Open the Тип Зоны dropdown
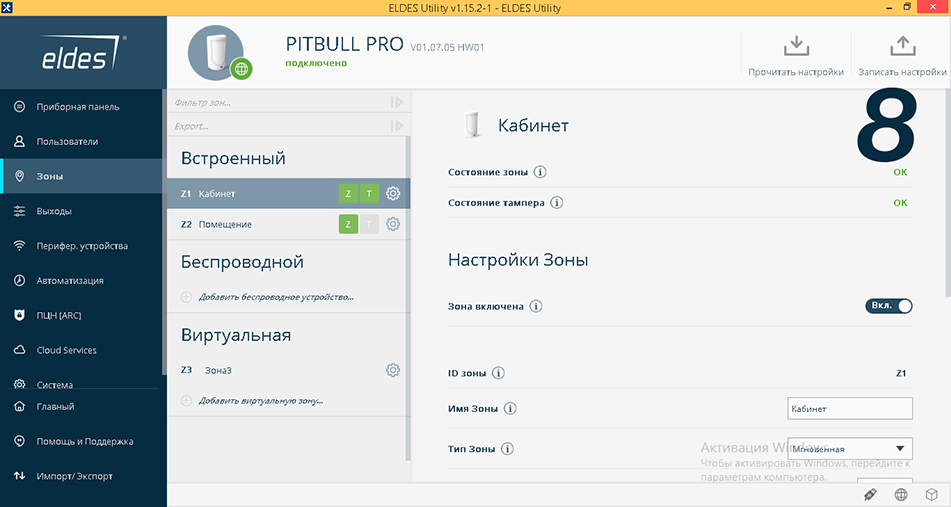This screenshot has width=951, height=507. (850, 449)
